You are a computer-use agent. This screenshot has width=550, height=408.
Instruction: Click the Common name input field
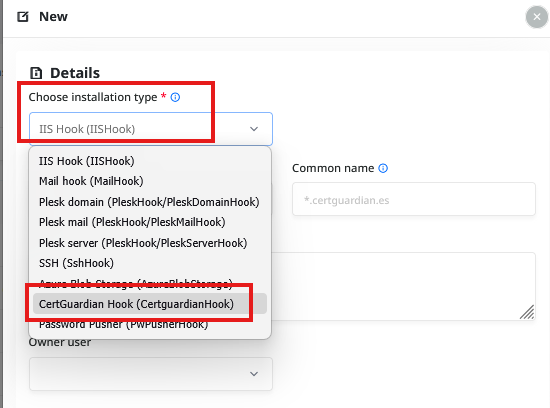pyautogui.click(x=414, y=199)
